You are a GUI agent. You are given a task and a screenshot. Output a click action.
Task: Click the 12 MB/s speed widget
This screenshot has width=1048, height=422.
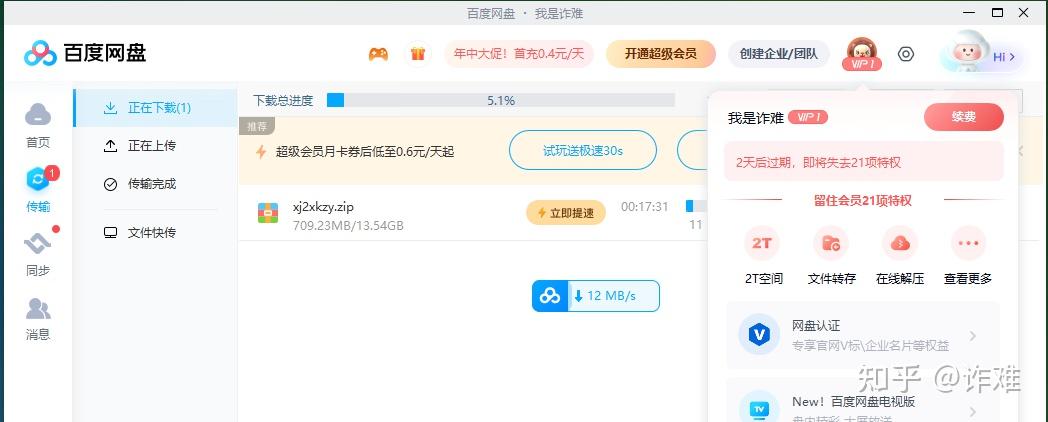point(596,296)
